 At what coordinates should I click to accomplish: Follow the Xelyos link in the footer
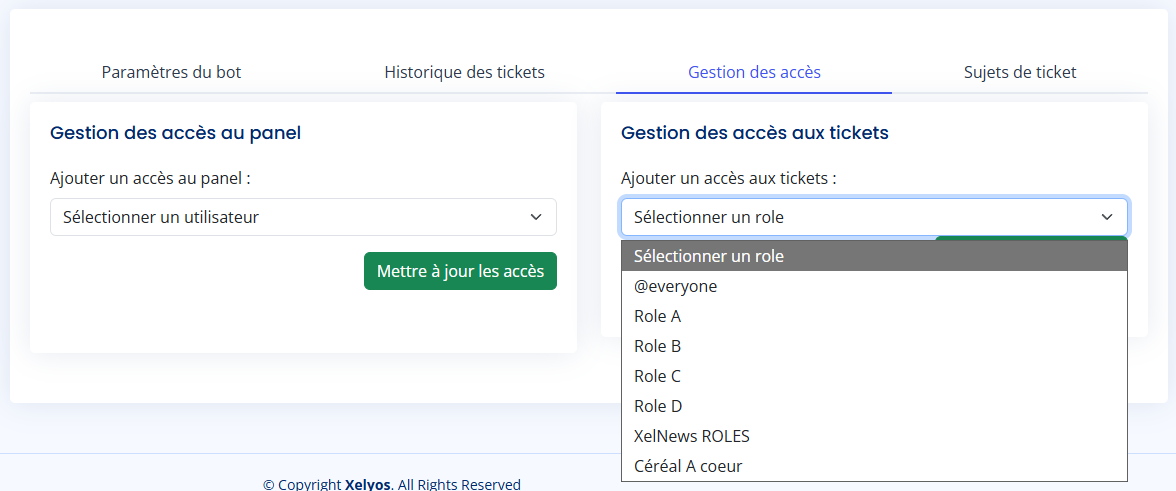pos(368,485)
